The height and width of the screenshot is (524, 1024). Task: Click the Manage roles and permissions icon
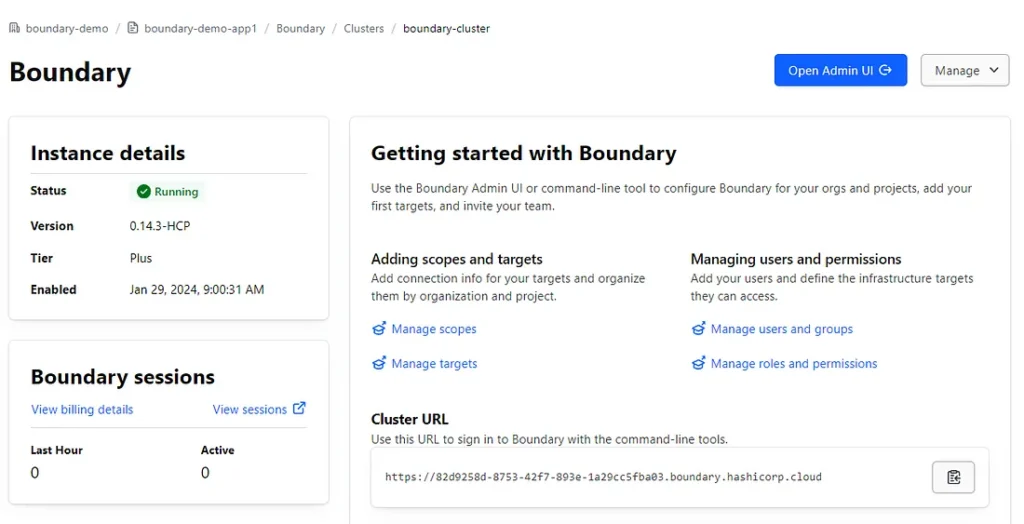(698, 364)
